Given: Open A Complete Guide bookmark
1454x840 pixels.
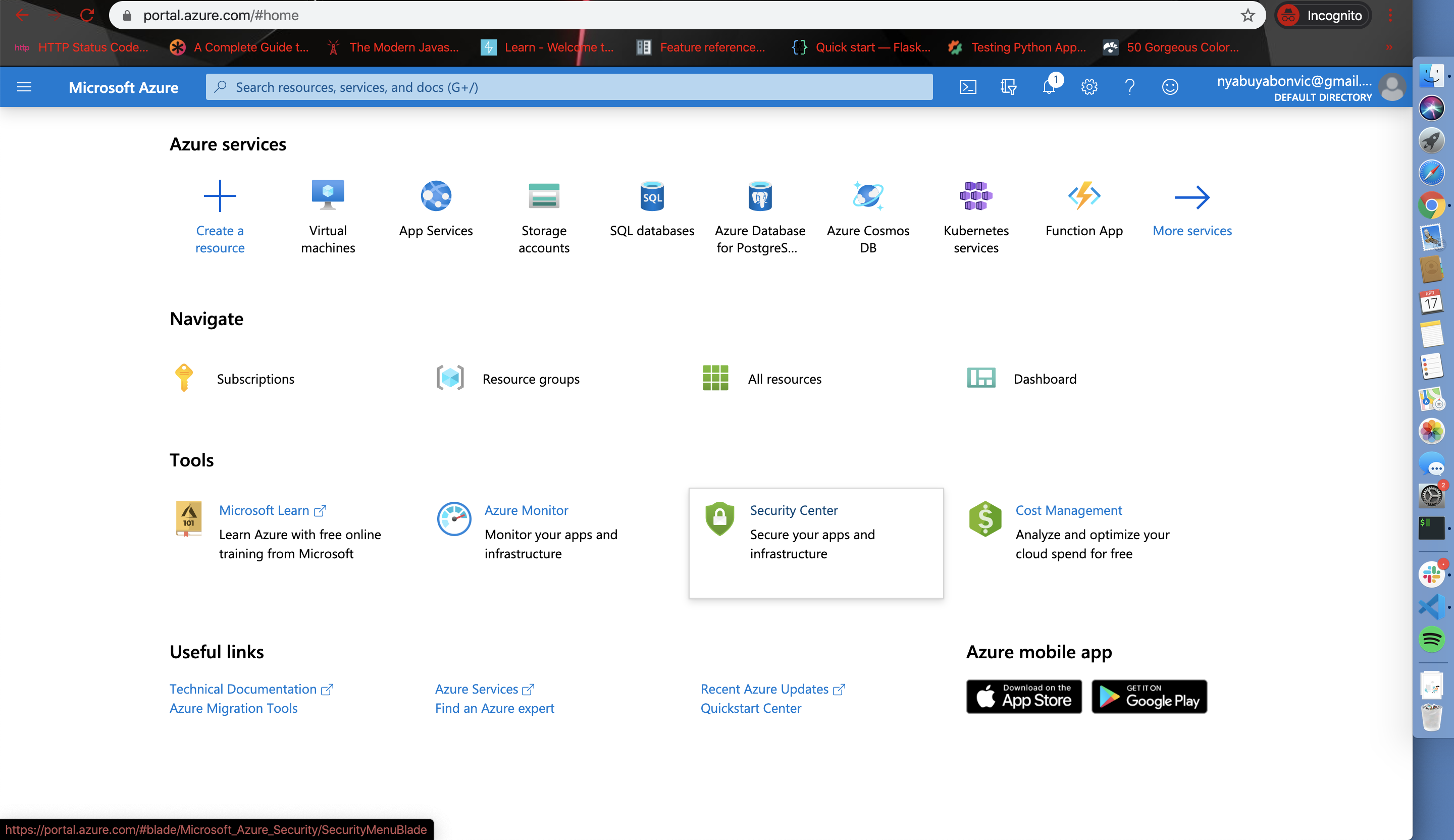Looking at the screenshot, I should [239, 47].
